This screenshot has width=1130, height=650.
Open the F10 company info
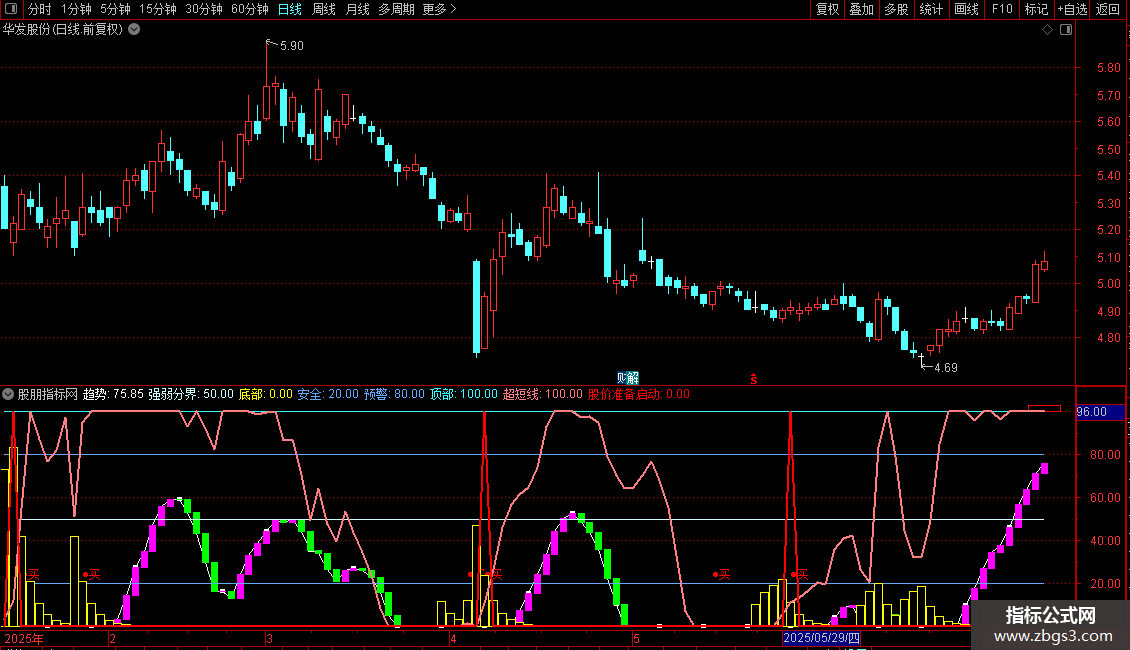pos(1001,9)
